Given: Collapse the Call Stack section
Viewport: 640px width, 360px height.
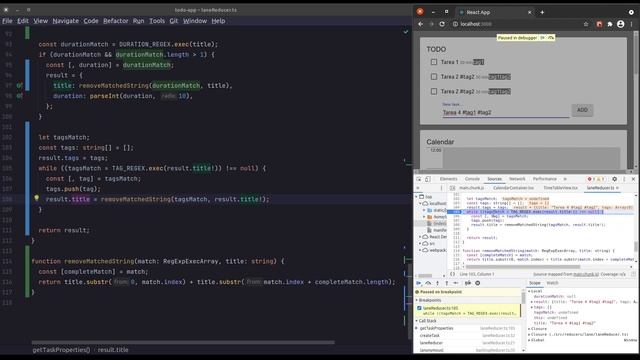Looking at the screenshot, I should click(x=417, y=321).
